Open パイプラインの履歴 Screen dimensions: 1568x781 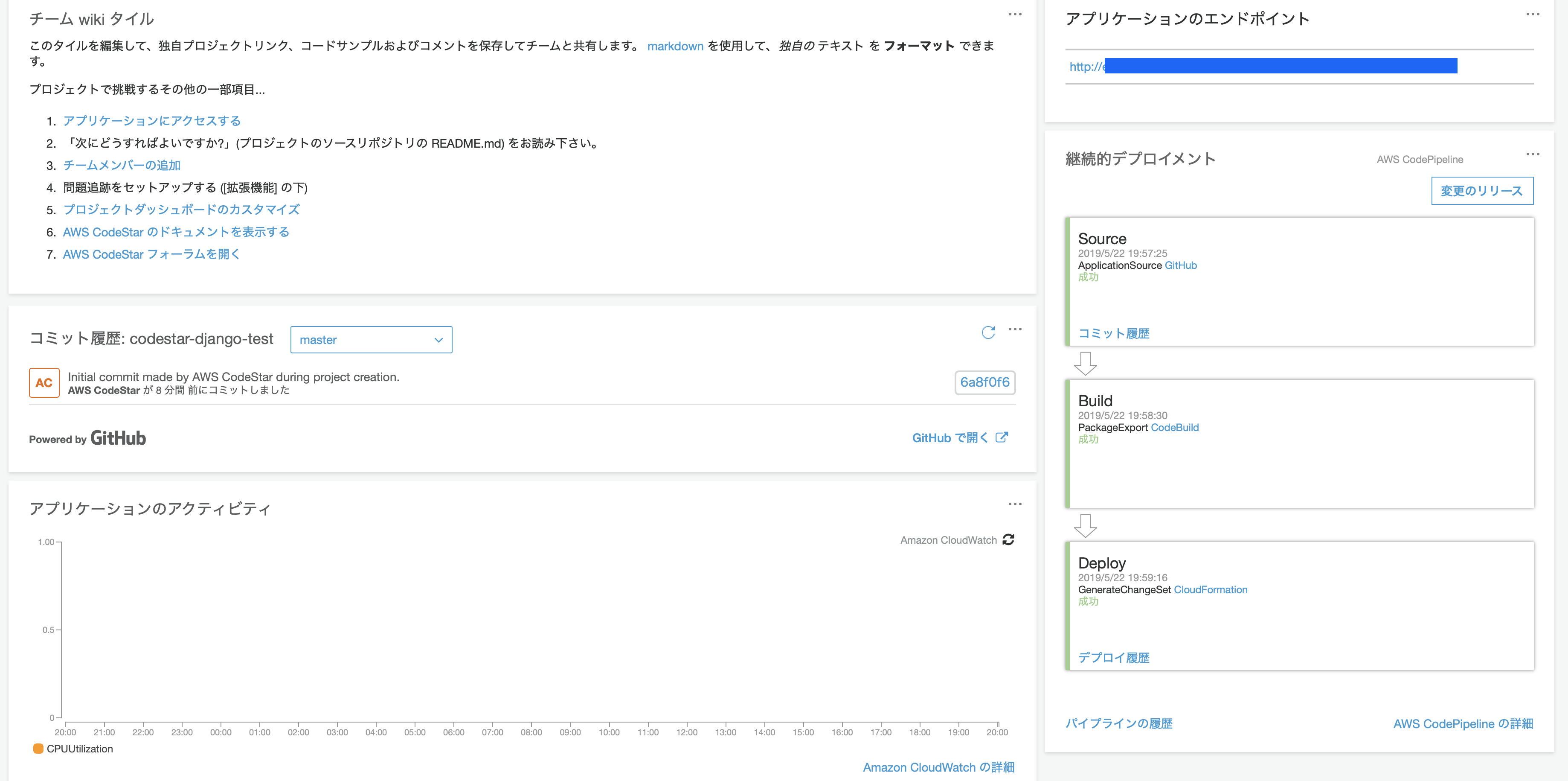[1119, 723]
